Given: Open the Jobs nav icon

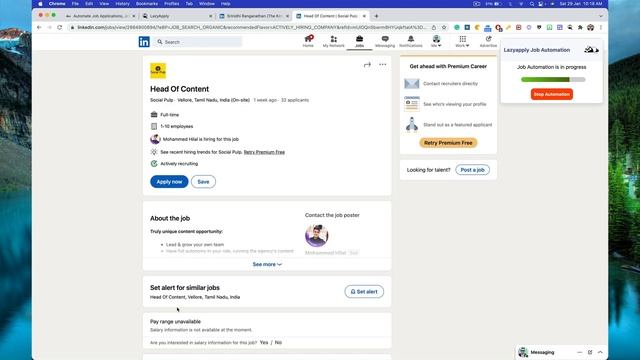Looking at the screenshot, I should [x=359, y=41].
